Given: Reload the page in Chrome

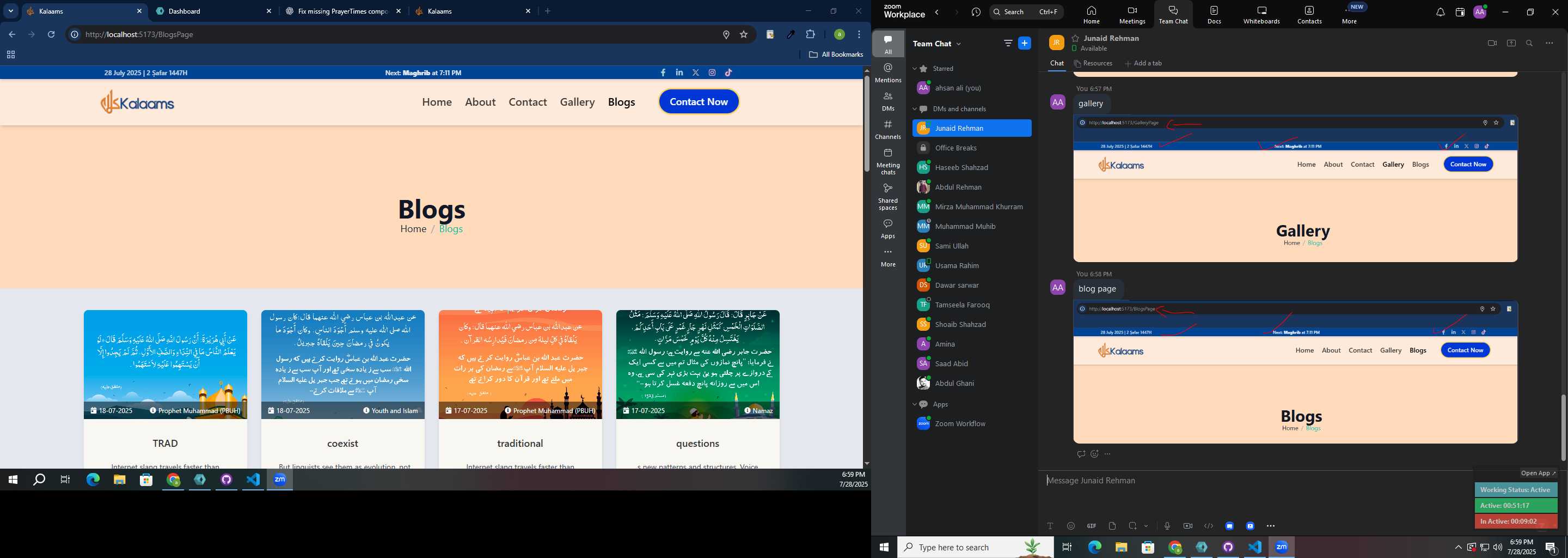Looking at the screenshot, I should [x=52, y=35].
